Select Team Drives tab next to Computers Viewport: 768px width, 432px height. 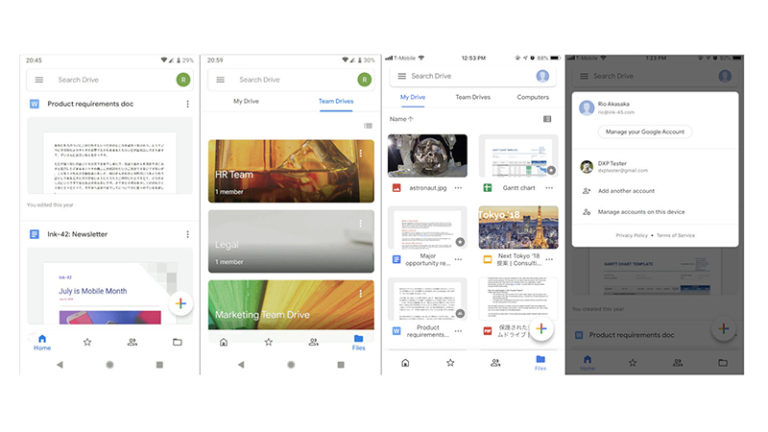pyautogui.click(x=473, y=97)
